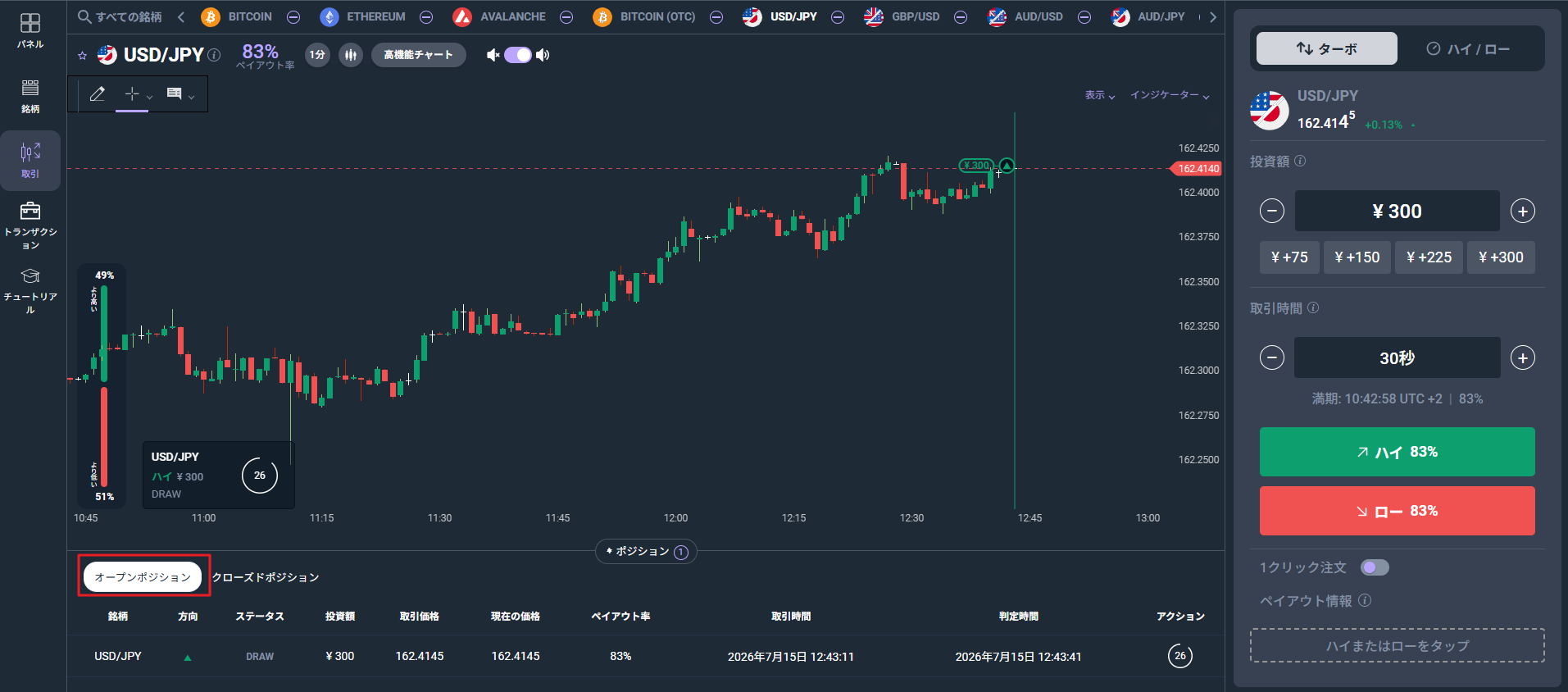Viewport: 1568px width, 692px height.
Task: Enable the 1クリック注文 toggle
Action: coord(1375,567)
